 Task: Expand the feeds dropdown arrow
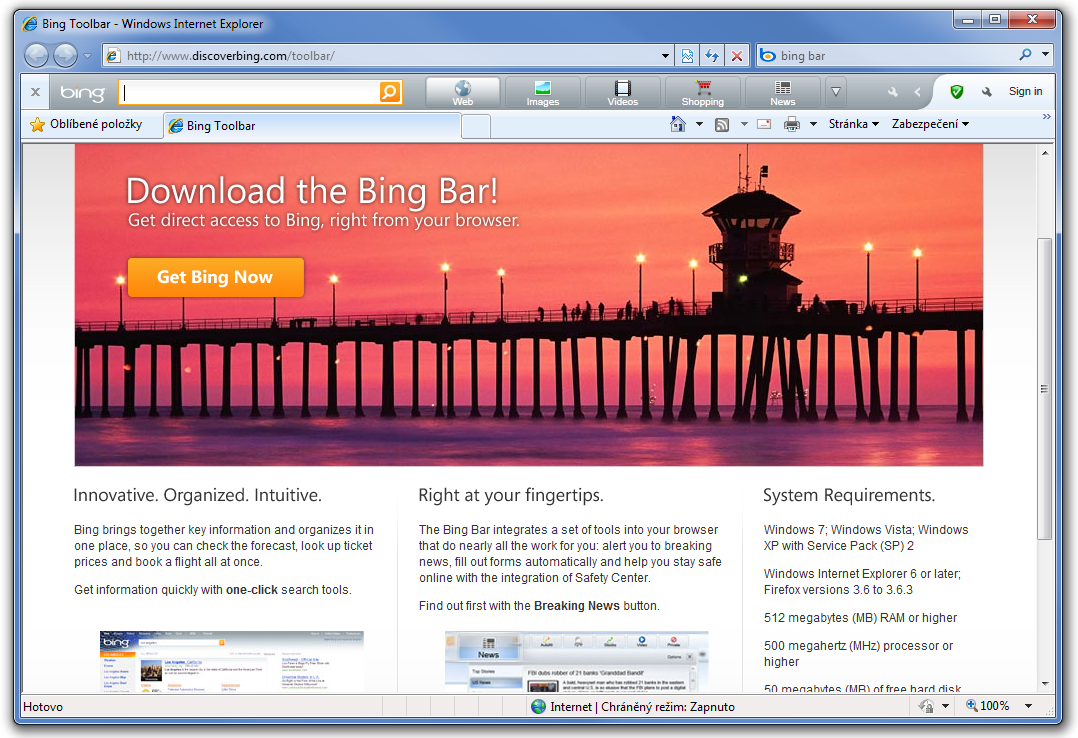coord(744,124)
